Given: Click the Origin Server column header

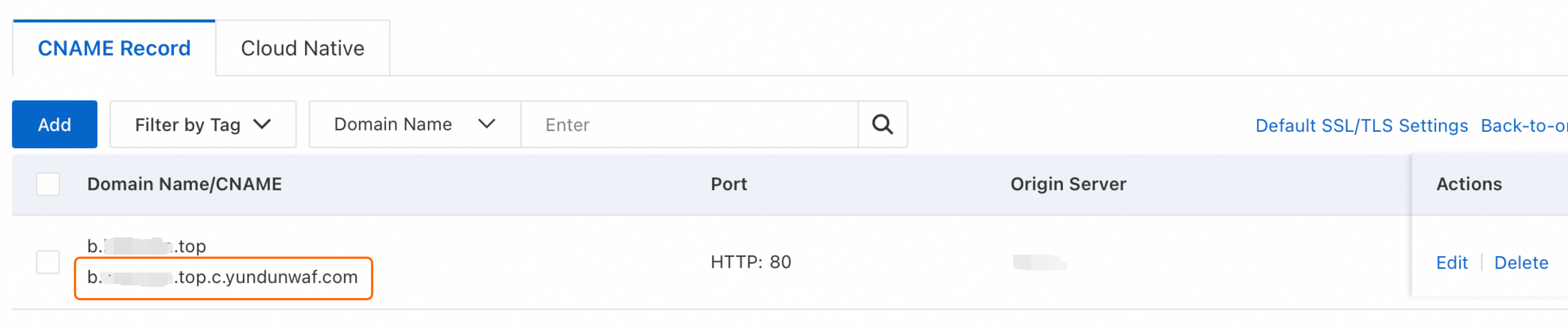Looking at the screenshot, I should coord(1068,184).
